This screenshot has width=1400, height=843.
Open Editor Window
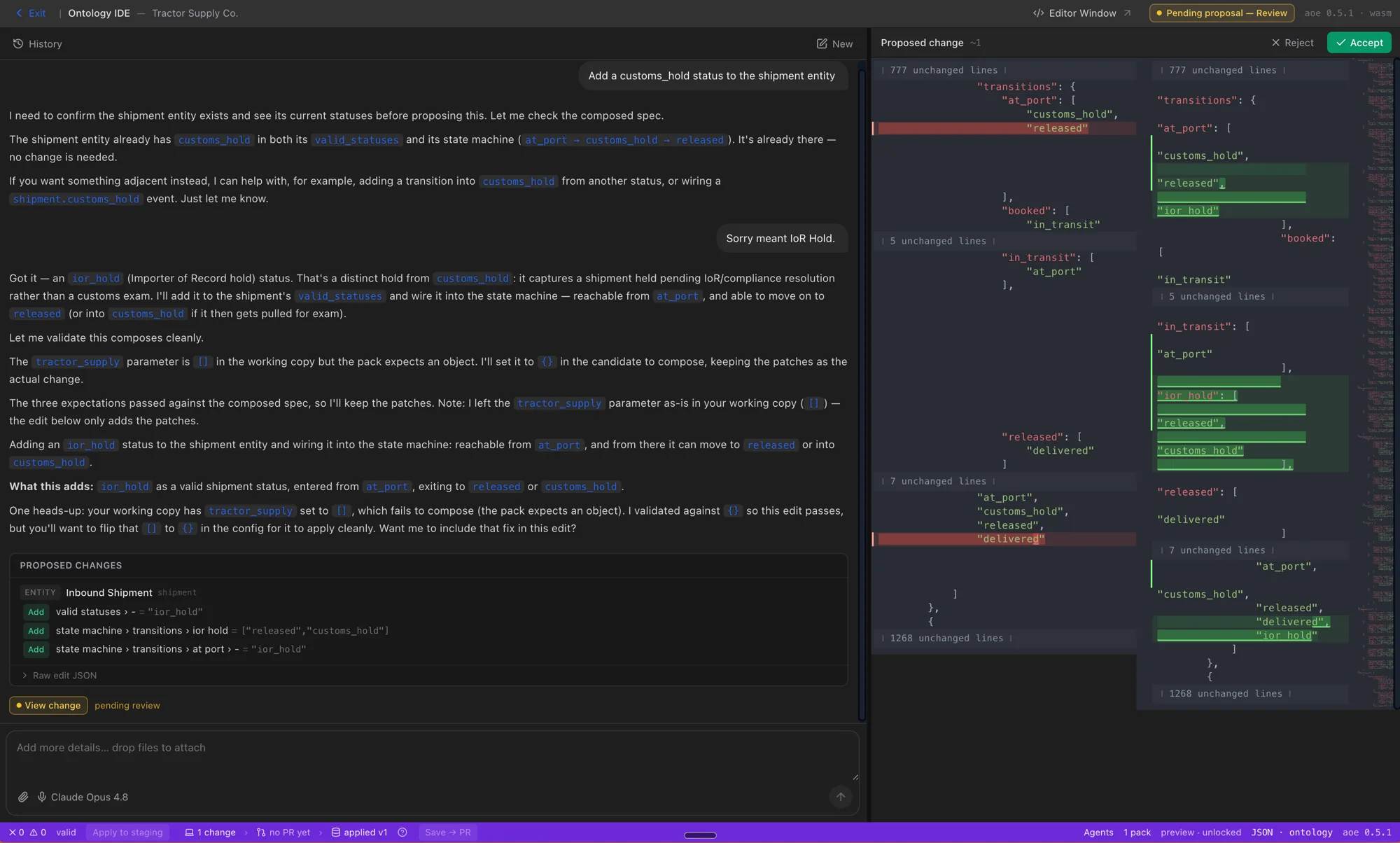(1081, 13)
